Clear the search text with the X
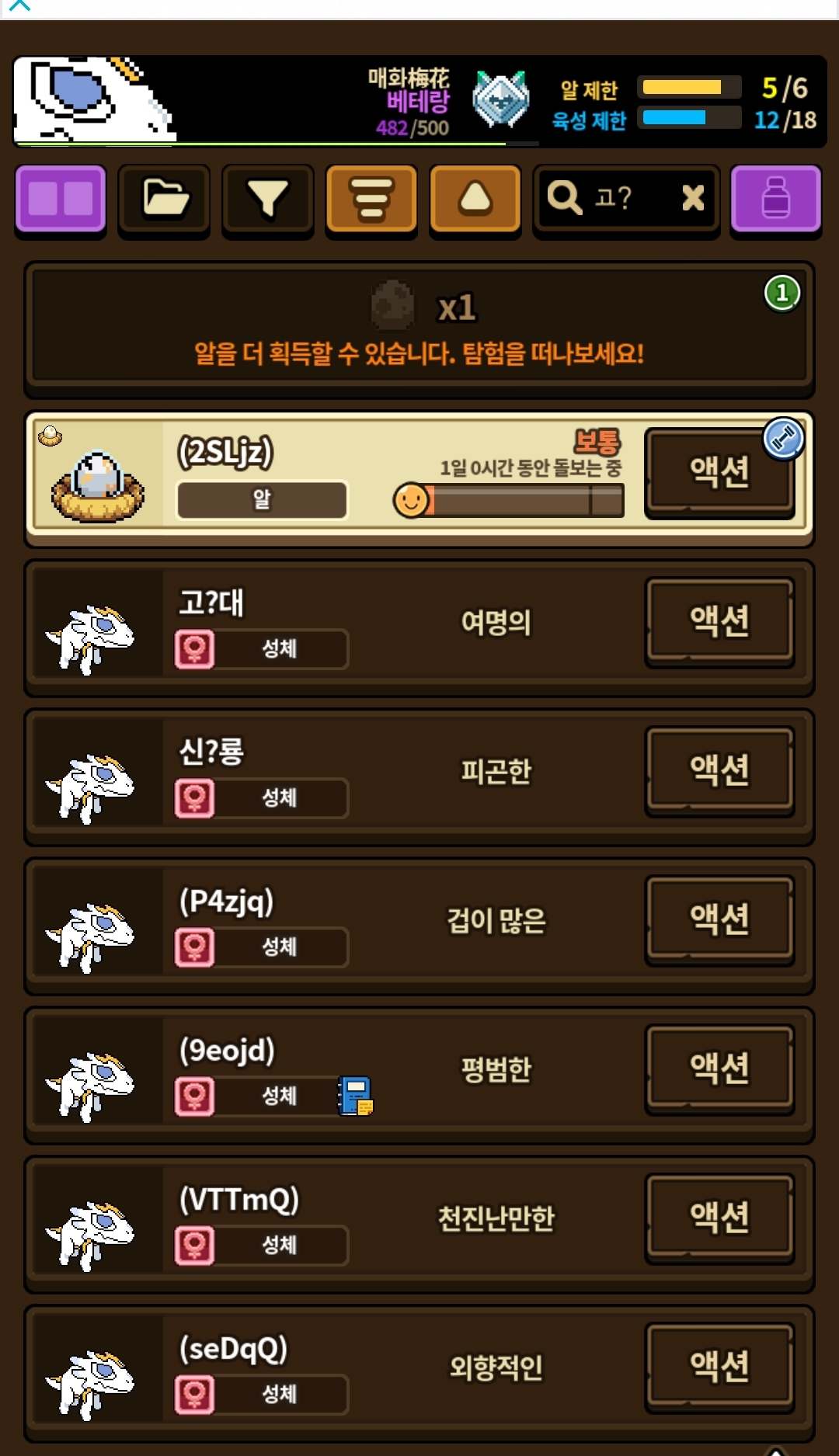The width and height of the screenshot is (839, 1456). pyautogui.click(x=693, y=198)
